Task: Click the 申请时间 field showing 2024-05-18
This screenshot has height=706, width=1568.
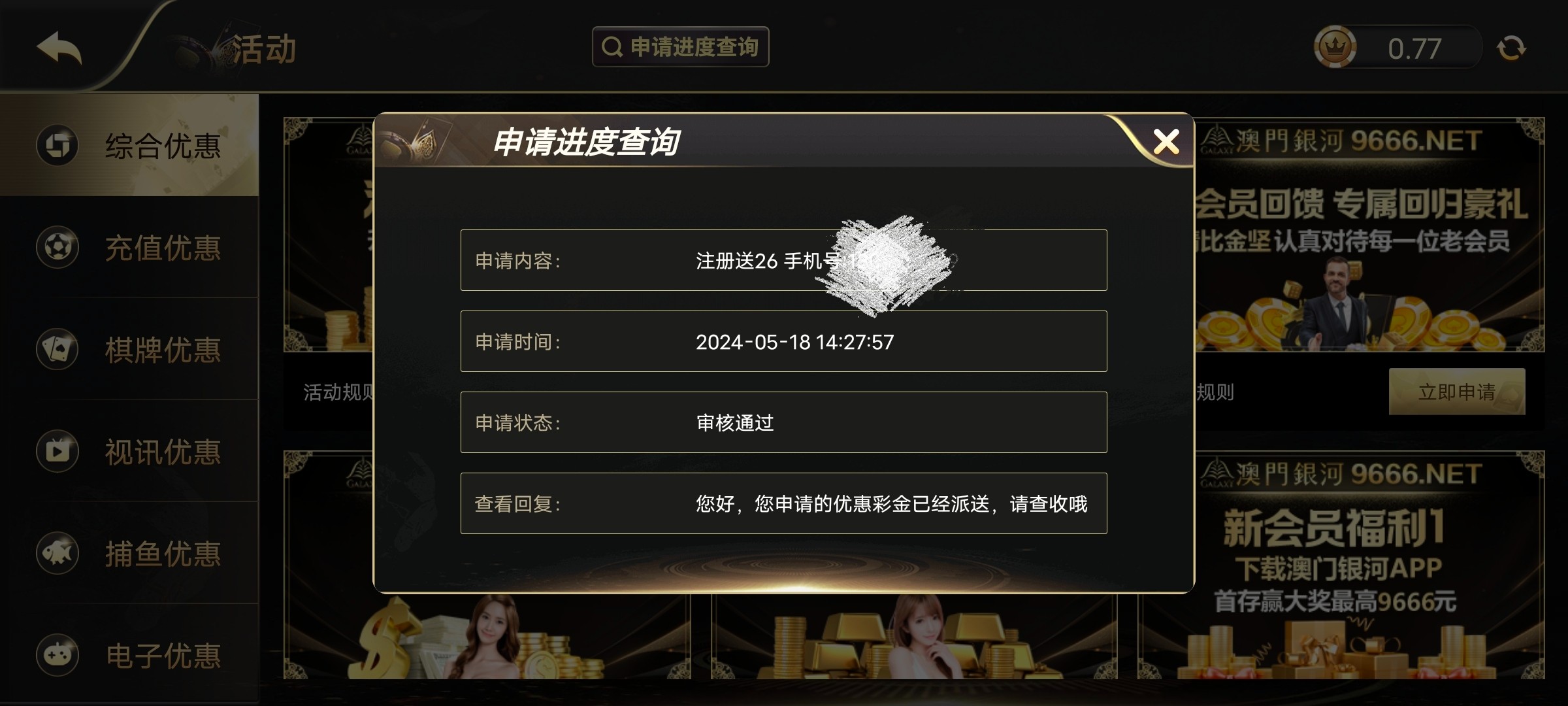Action: click(783, 341)
